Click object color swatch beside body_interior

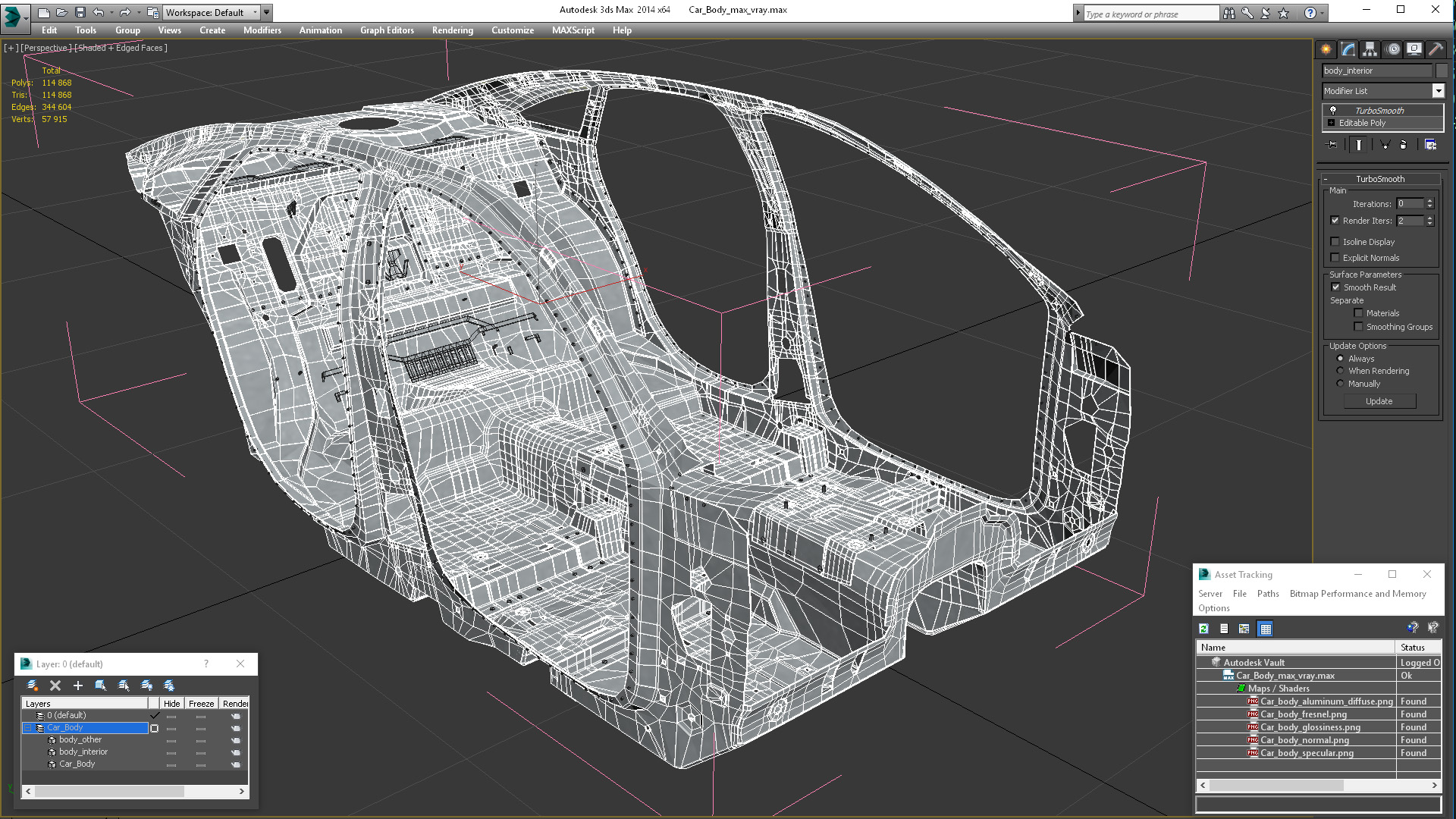click(x=1441, y=71)
